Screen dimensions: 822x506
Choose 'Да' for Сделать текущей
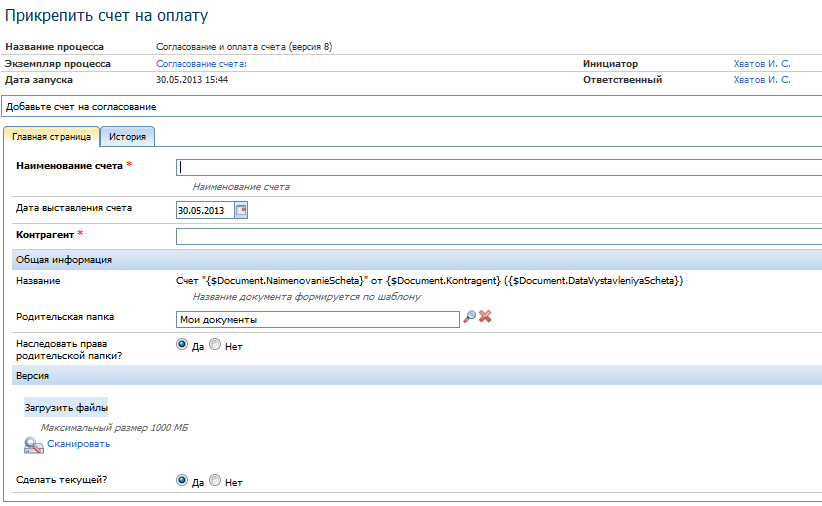(182, 480)
